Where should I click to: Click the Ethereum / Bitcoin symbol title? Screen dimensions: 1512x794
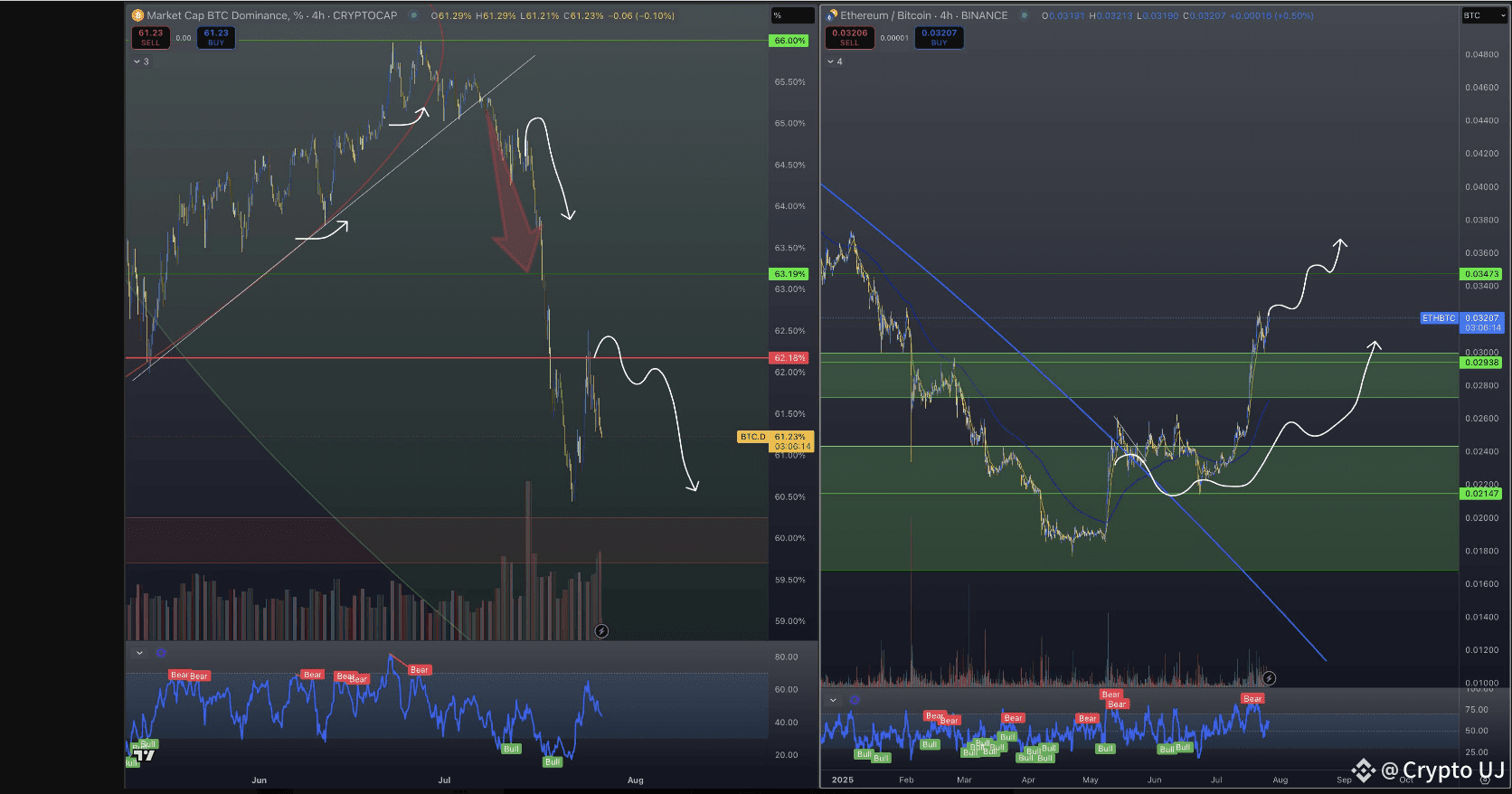click(923, 15)
